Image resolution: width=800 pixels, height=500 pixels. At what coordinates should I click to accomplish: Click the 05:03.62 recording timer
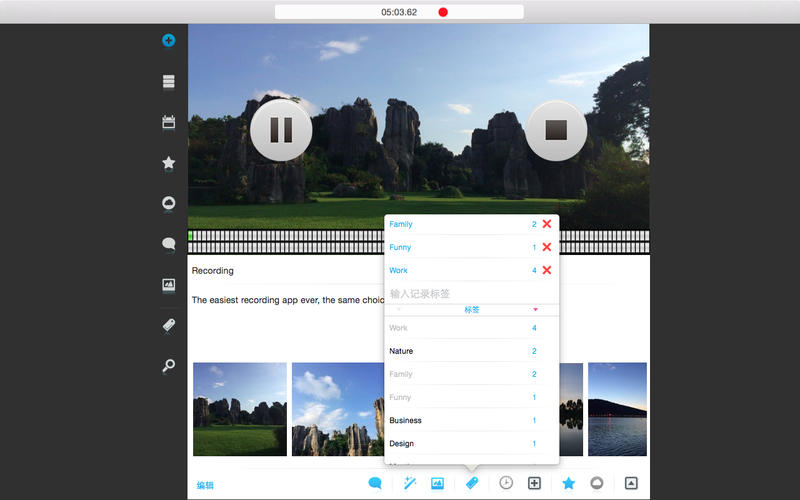[x=399, y=12]
